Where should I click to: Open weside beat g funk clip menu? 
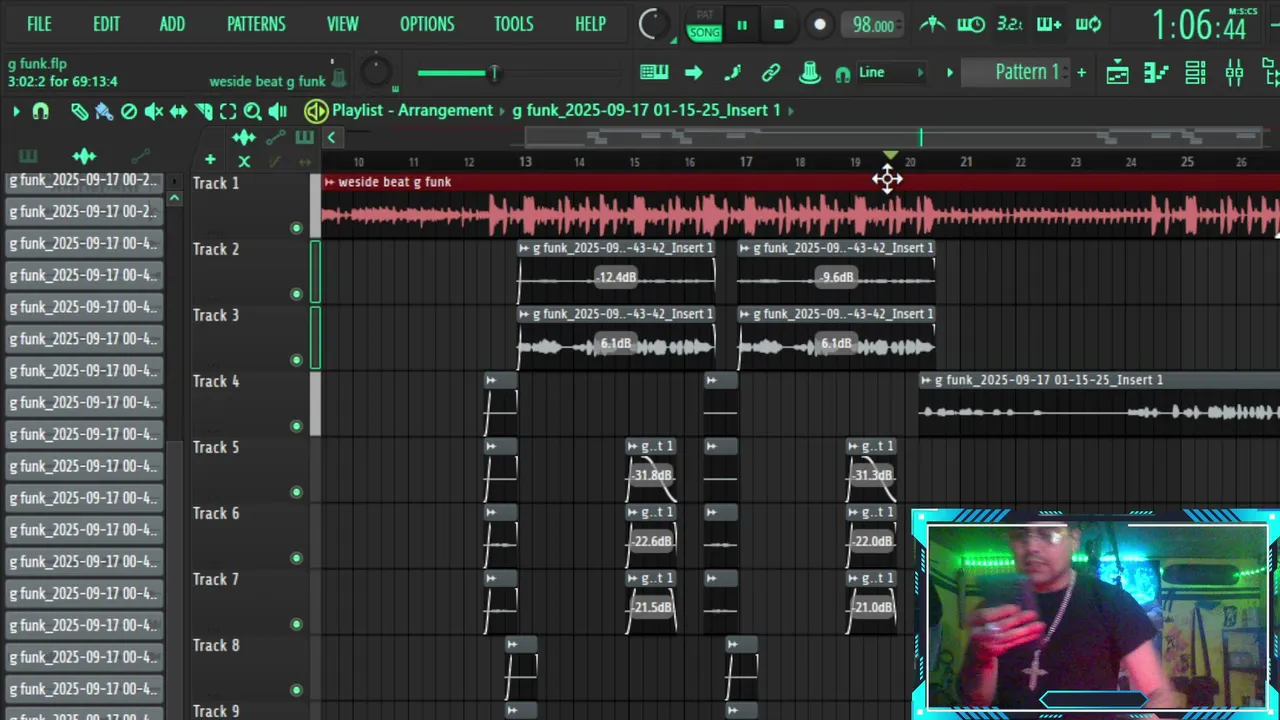pyautogui.click(x=329, y=182)
